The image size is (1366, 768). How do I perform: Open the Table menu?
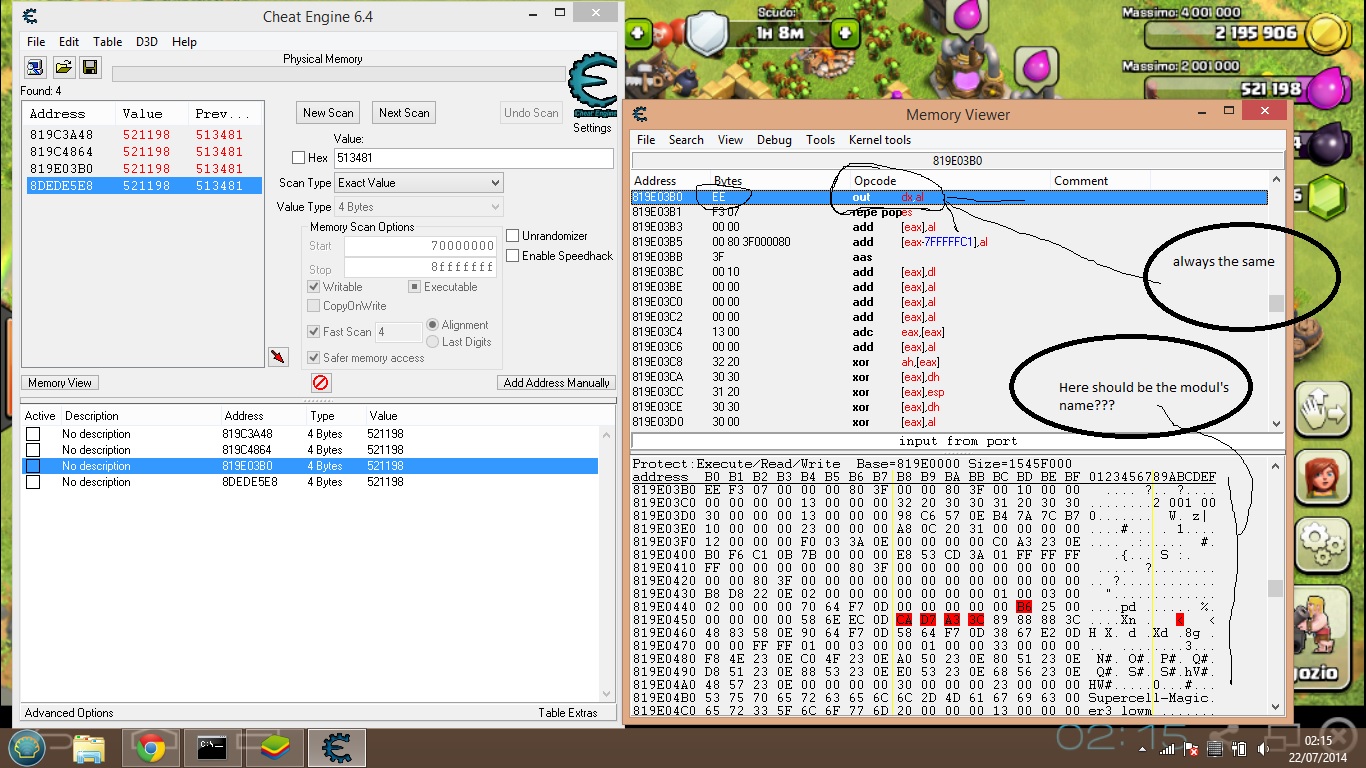pyautogui.click(x=107, y=42)
